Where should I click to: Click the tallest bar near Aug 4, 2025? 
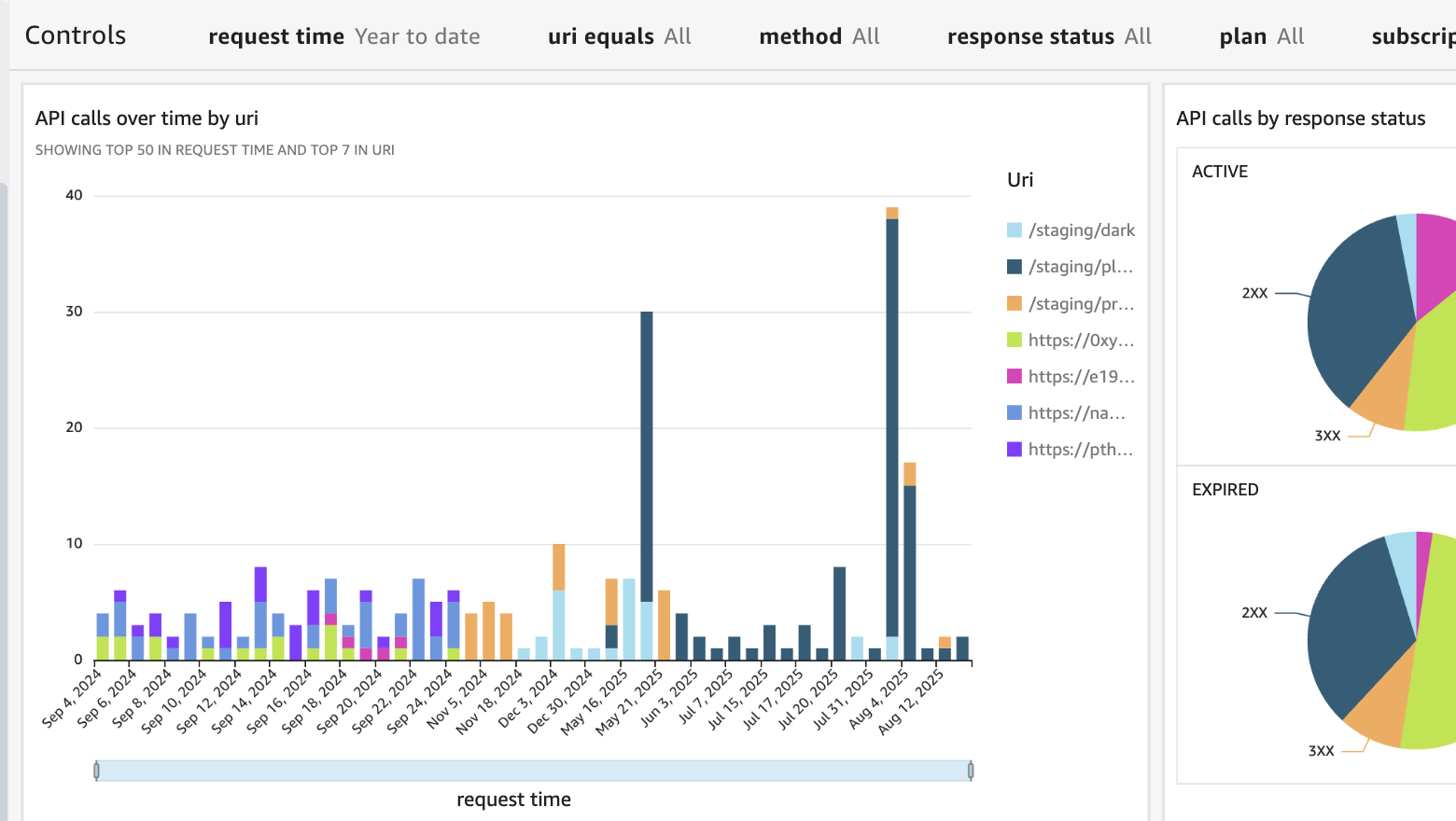click(892, 420)
